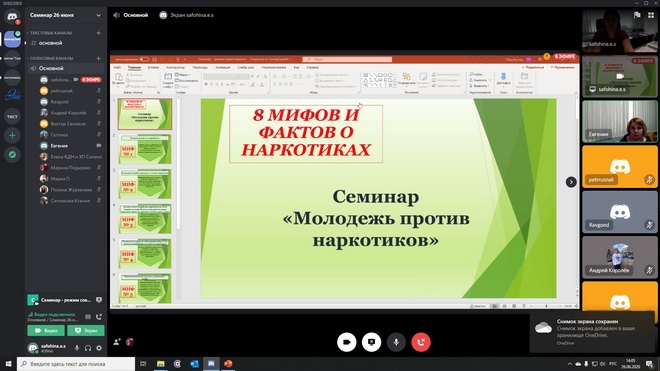Open the Евгения video tile
The height and width of the screenshot is (371, 660).
pos(620,122)
